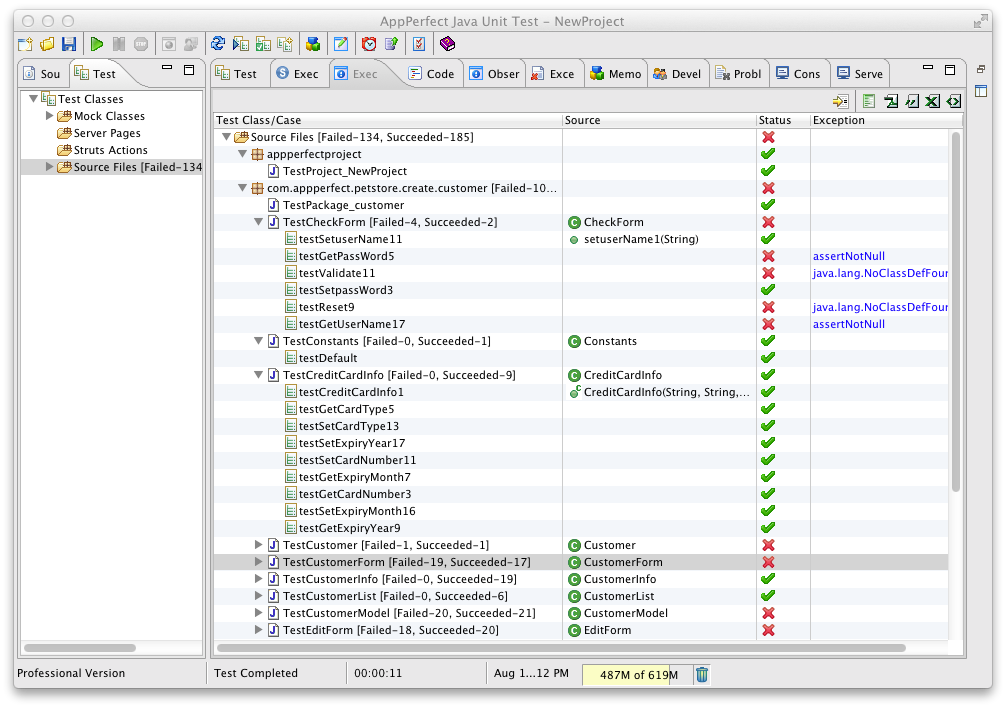
Task: Collapse the TestConstants node
Action: 259,341
